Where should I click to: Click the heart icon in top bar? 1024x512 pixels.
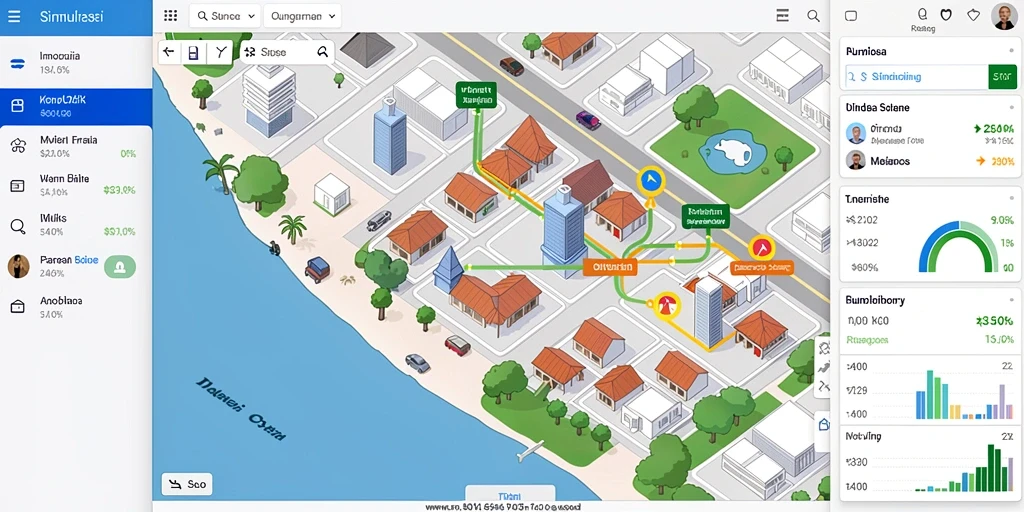click(x=946, y=14)
